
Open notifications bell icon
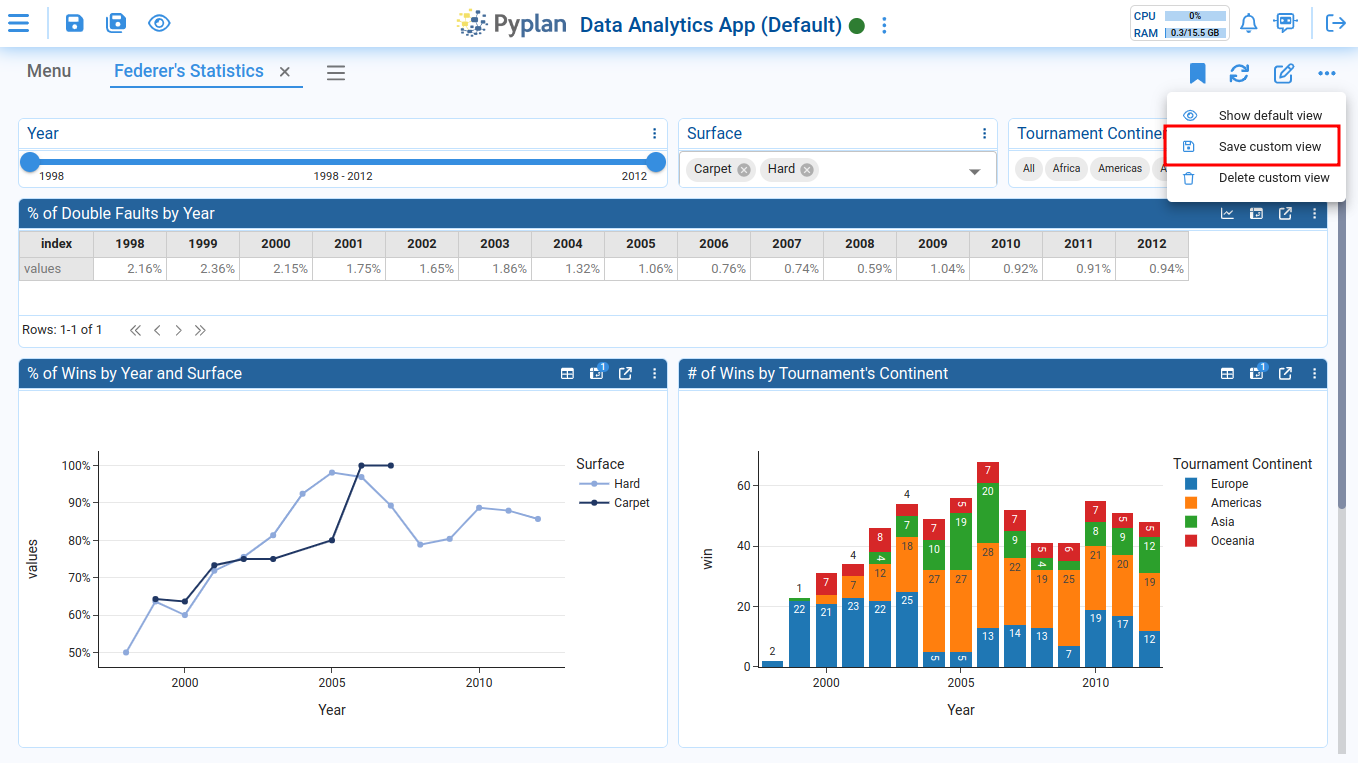tap(1248, 23)
